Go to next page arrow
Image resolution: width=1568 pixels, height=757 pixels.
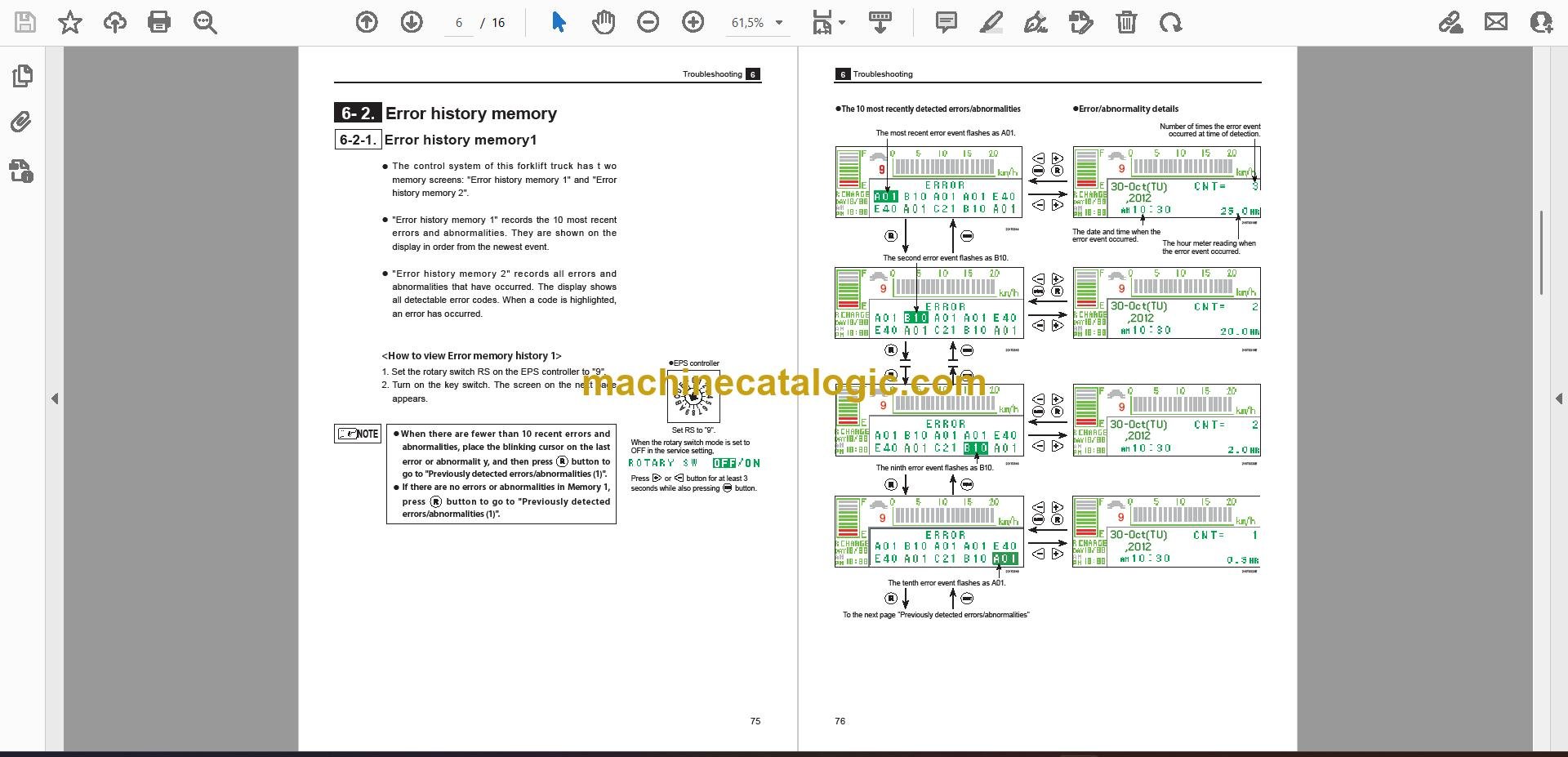412,22
